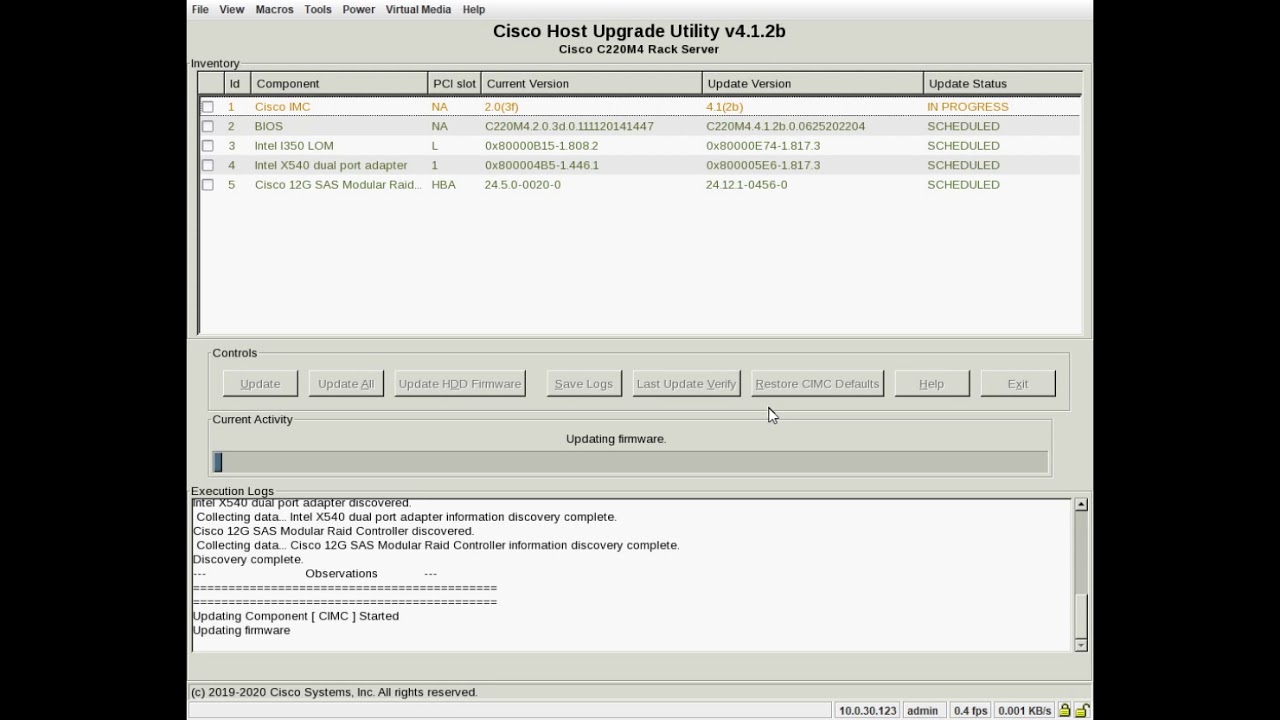The image size is (1280, 720).
Task: Tick the checkbox for Cisco IMC row
Action: tap(208, 107)
